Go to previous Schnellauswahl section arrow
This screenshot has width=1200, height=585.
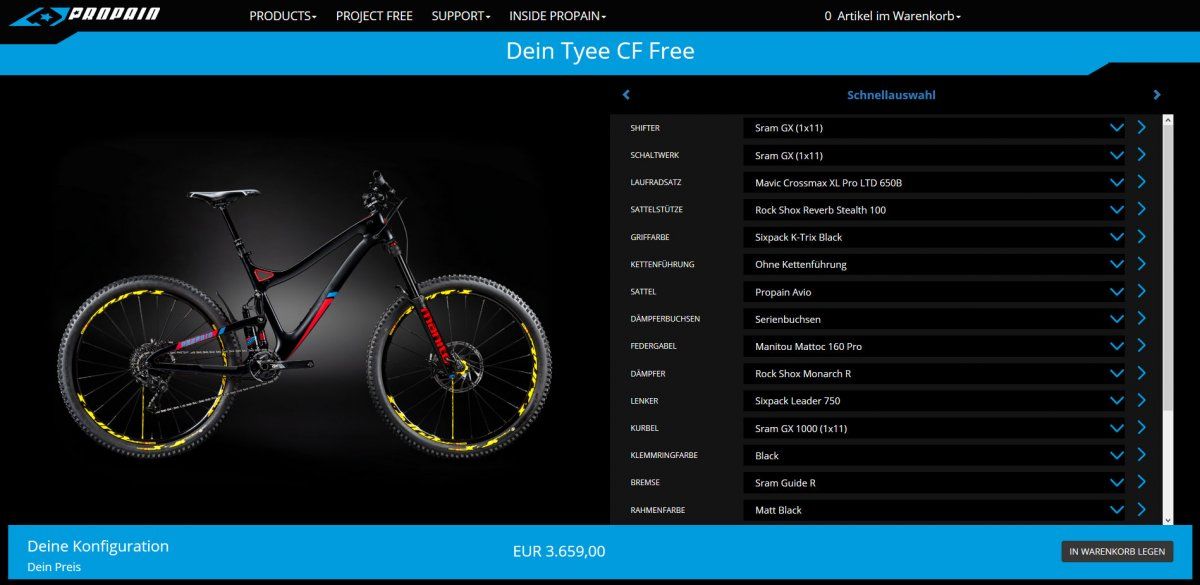tap(626, 95)
